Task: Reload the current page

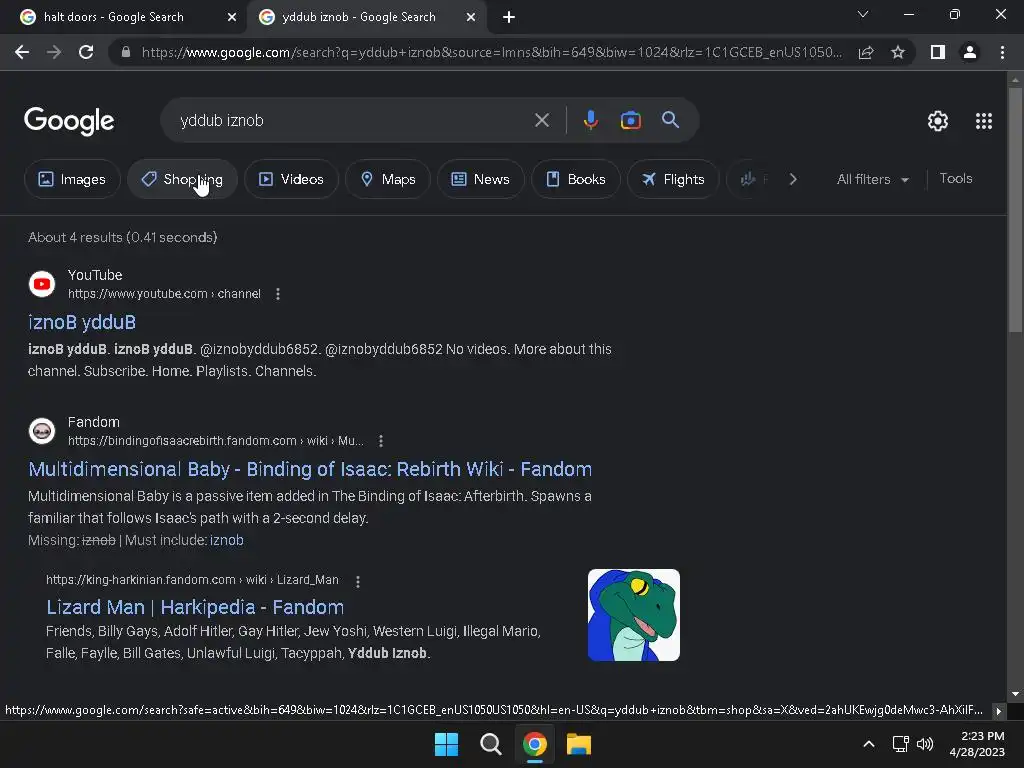Action: pos(86,52)
